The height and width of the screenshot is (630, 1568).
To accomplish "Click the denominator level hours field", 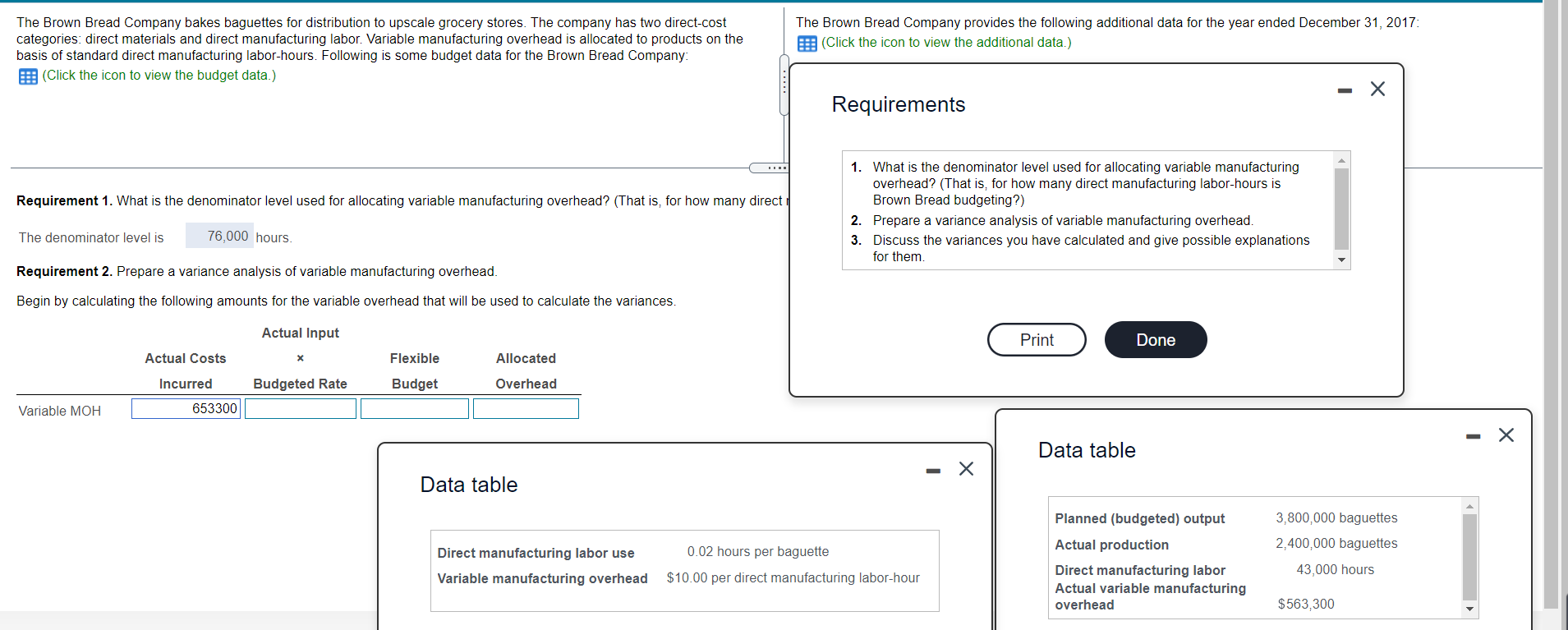I will click(219, 236).
